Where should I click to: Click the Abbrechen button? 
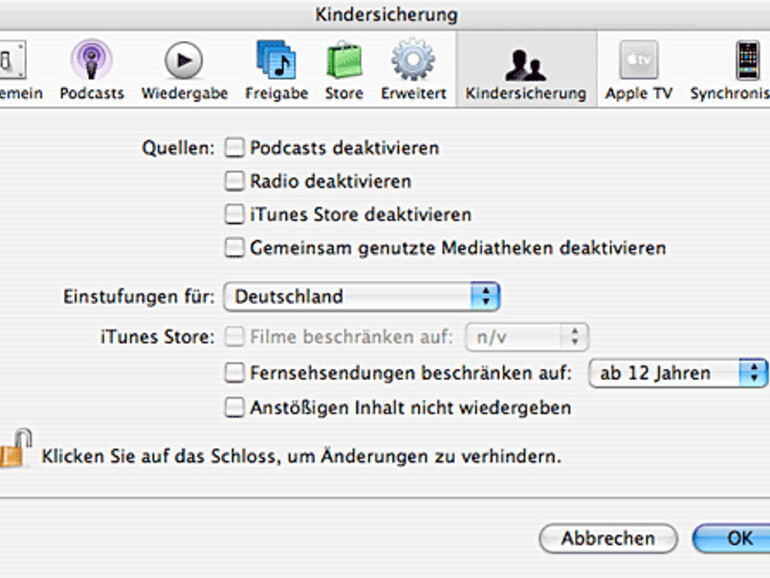point(608,538)
